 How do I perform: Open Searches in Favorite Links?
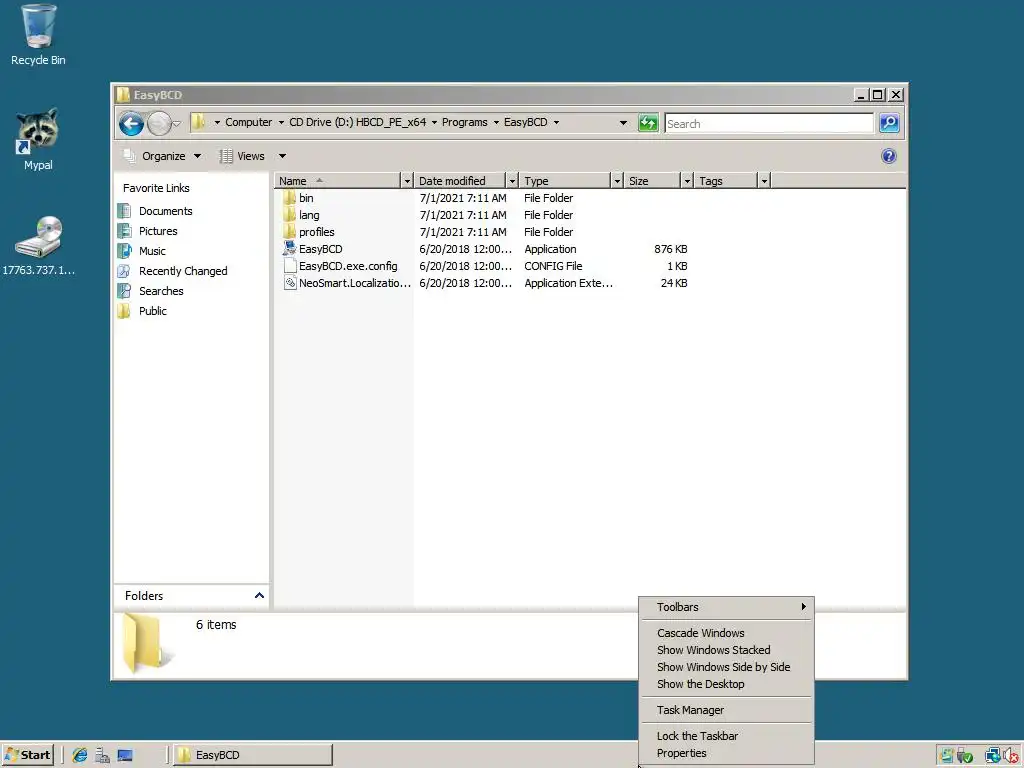click(161, 291)
